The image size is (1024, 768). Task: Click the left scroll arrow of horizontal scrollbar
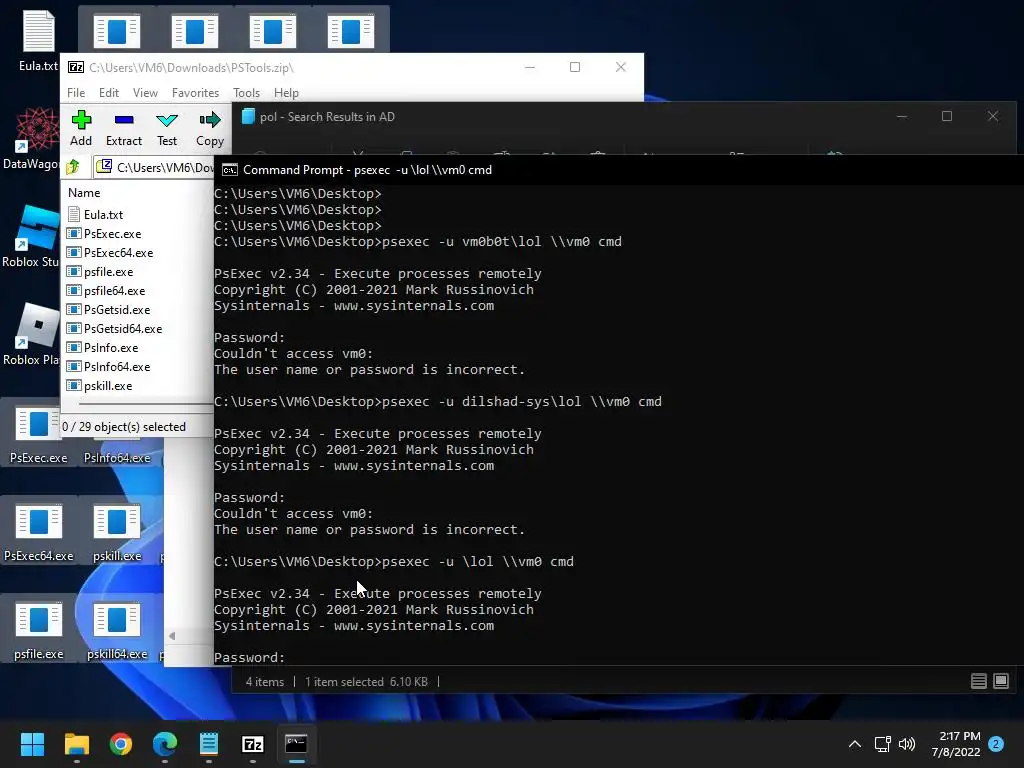click(x=172, y=635)
